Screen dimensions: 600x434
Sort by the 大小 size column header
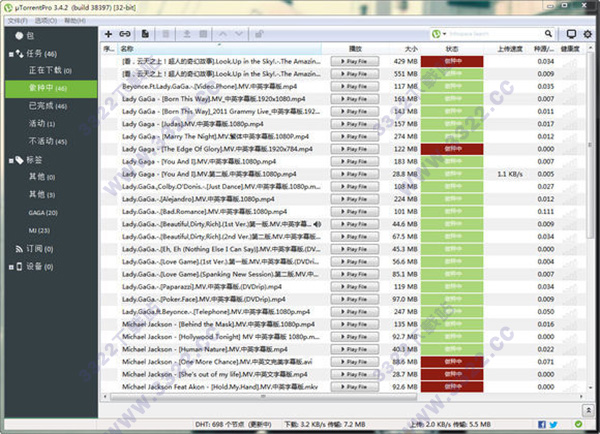(x=401, y=49)
